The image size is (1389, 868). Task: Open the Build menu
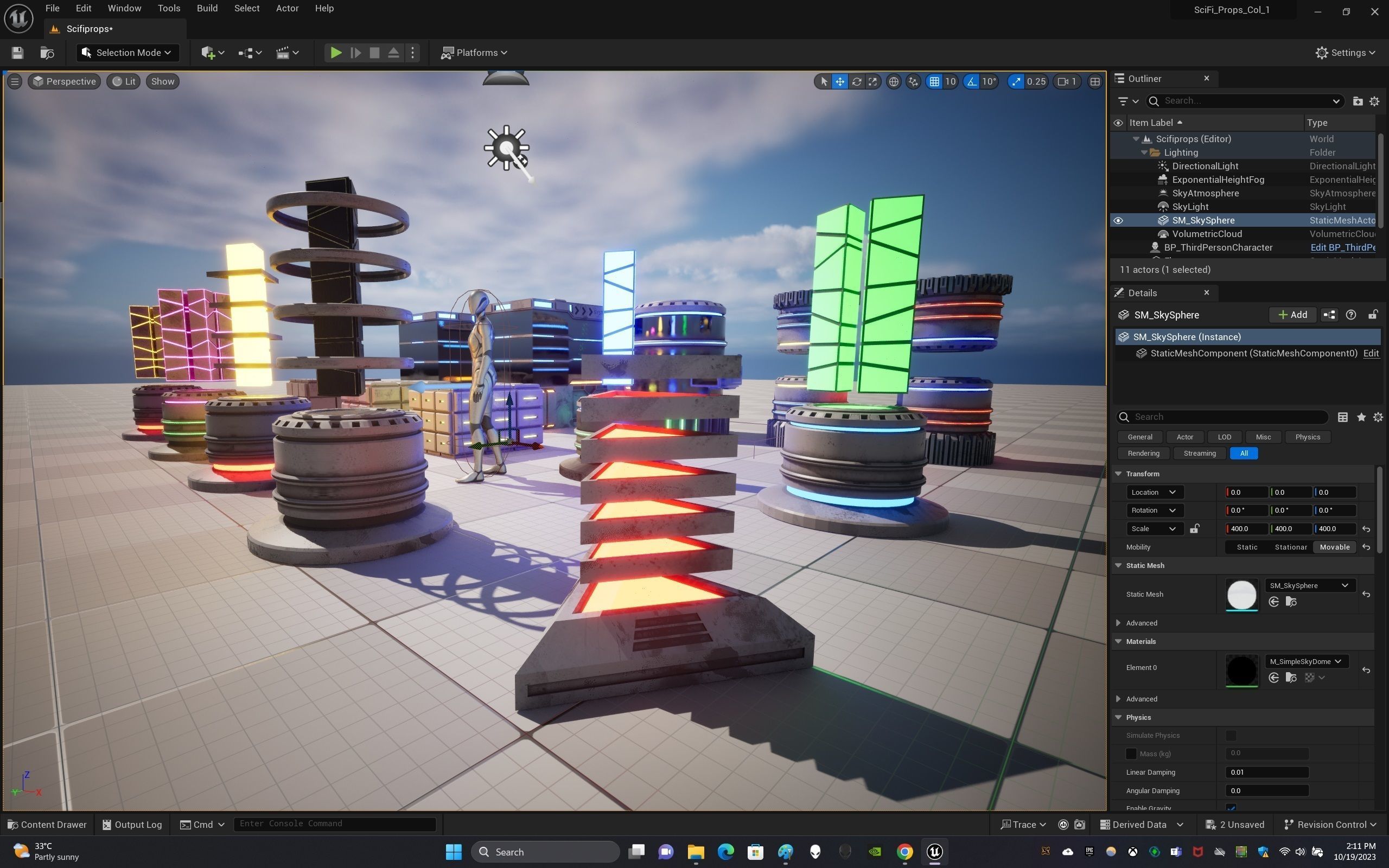pyautogui.click(x=207, y=9)
